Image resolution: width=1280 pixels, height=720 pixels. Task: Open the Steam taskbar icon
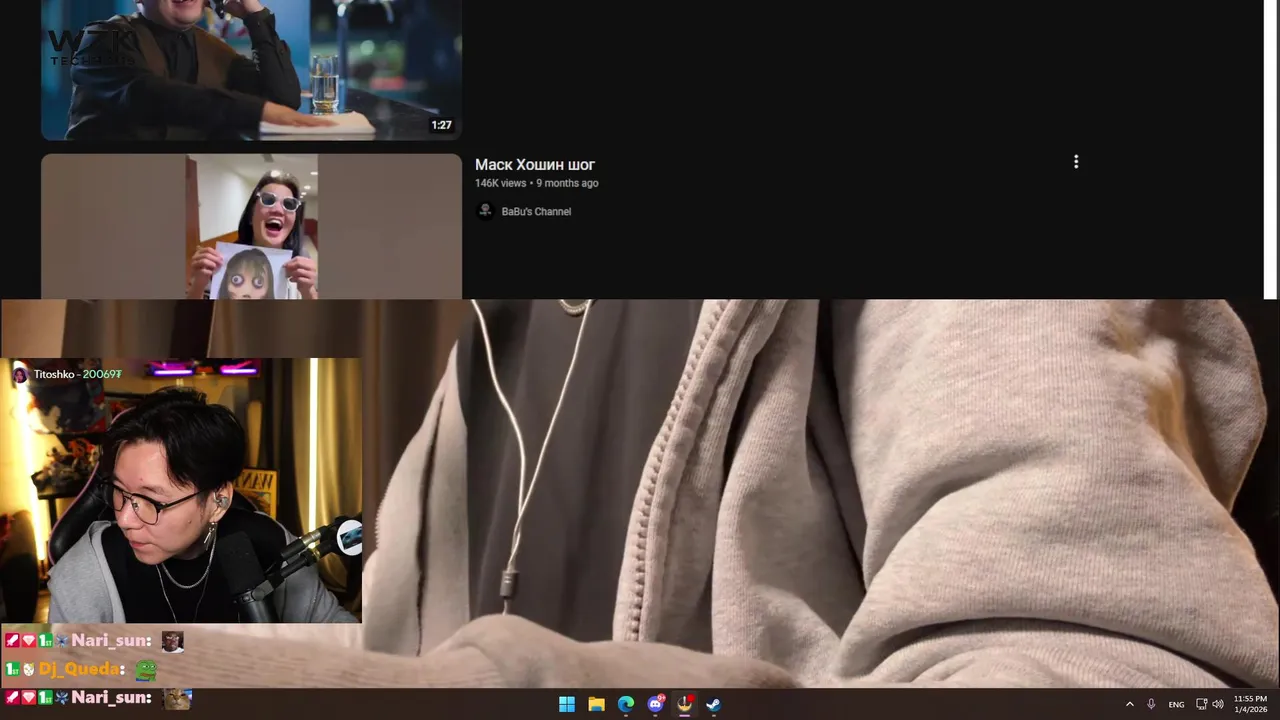click(713, 704)
